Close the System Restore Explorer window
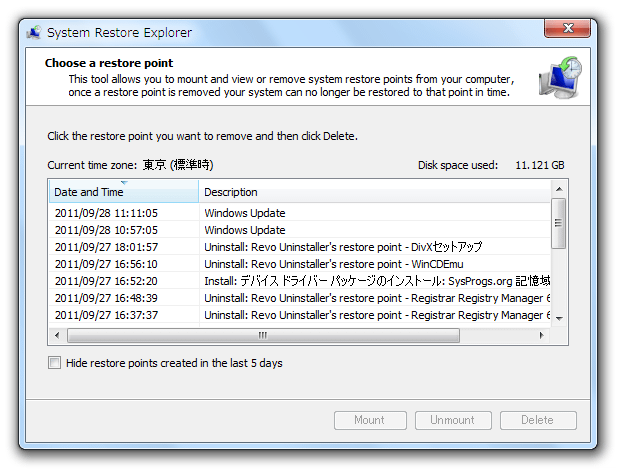Screen dimensions: 620x471 click(567, 28)
